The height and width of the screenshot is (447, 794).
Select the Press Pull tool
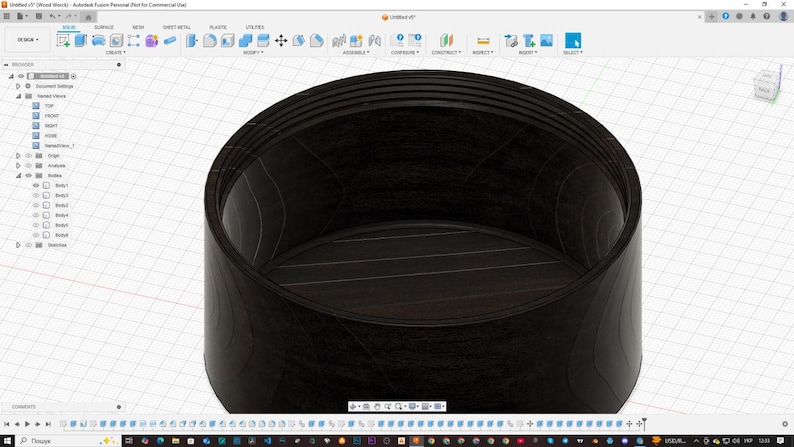point(192,40)
